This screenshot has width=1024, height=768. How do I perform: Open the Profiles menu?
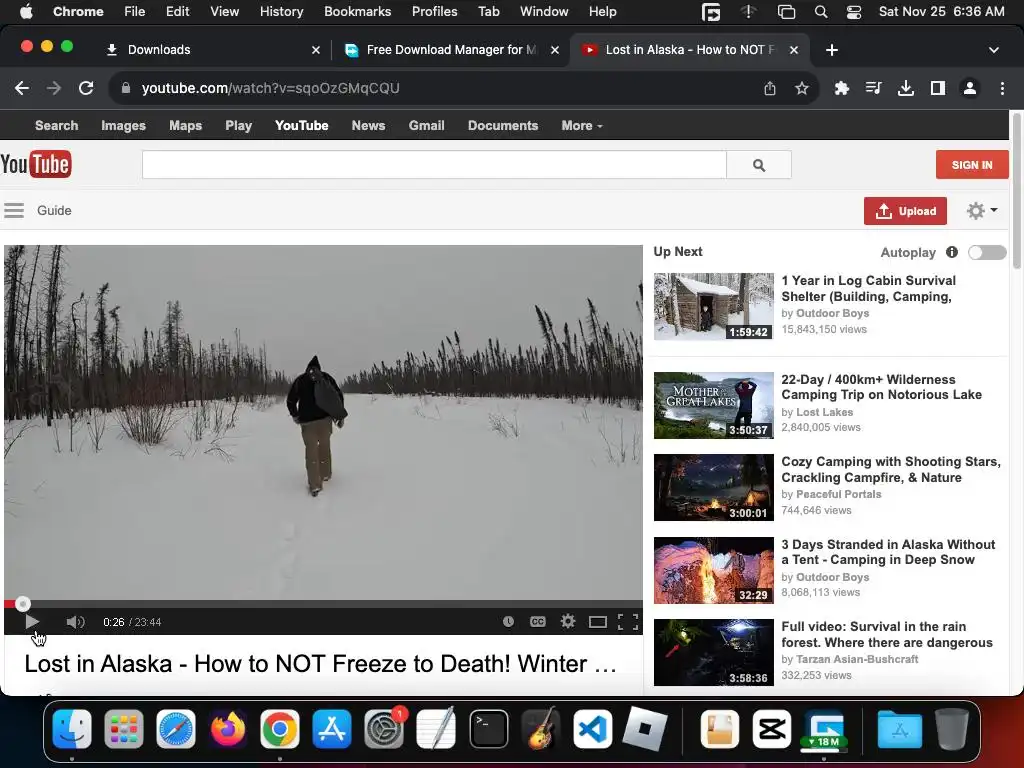[x=434, y=11]
